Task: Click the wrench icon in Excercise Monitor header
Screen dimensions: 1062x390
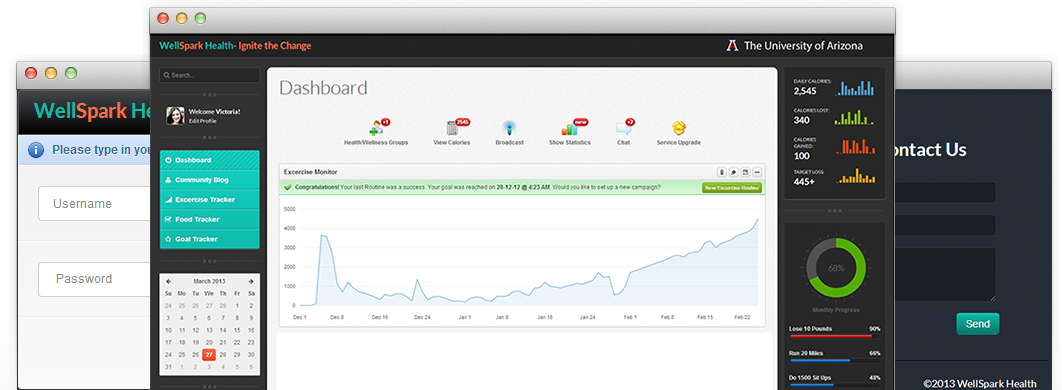Action: coord(734,172)
